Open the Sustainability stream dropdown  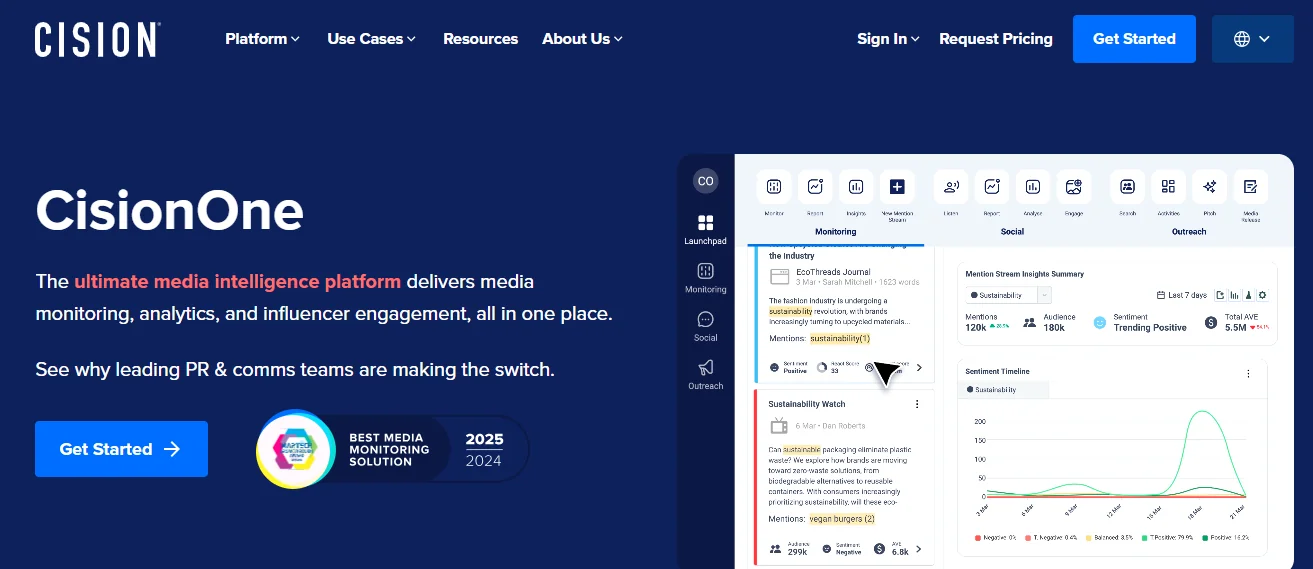(x=1009, y=295)
